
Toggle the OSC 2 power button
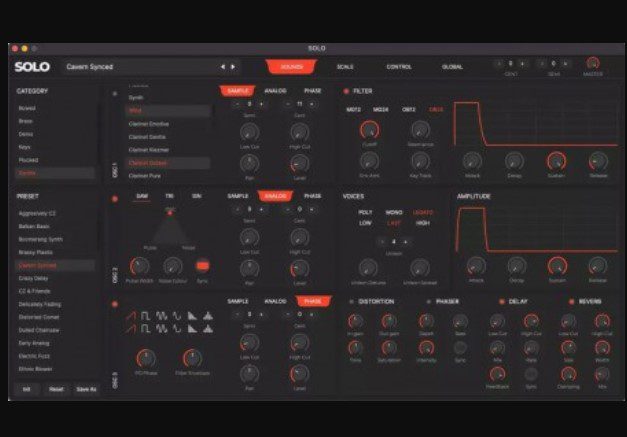click(115, 199)
